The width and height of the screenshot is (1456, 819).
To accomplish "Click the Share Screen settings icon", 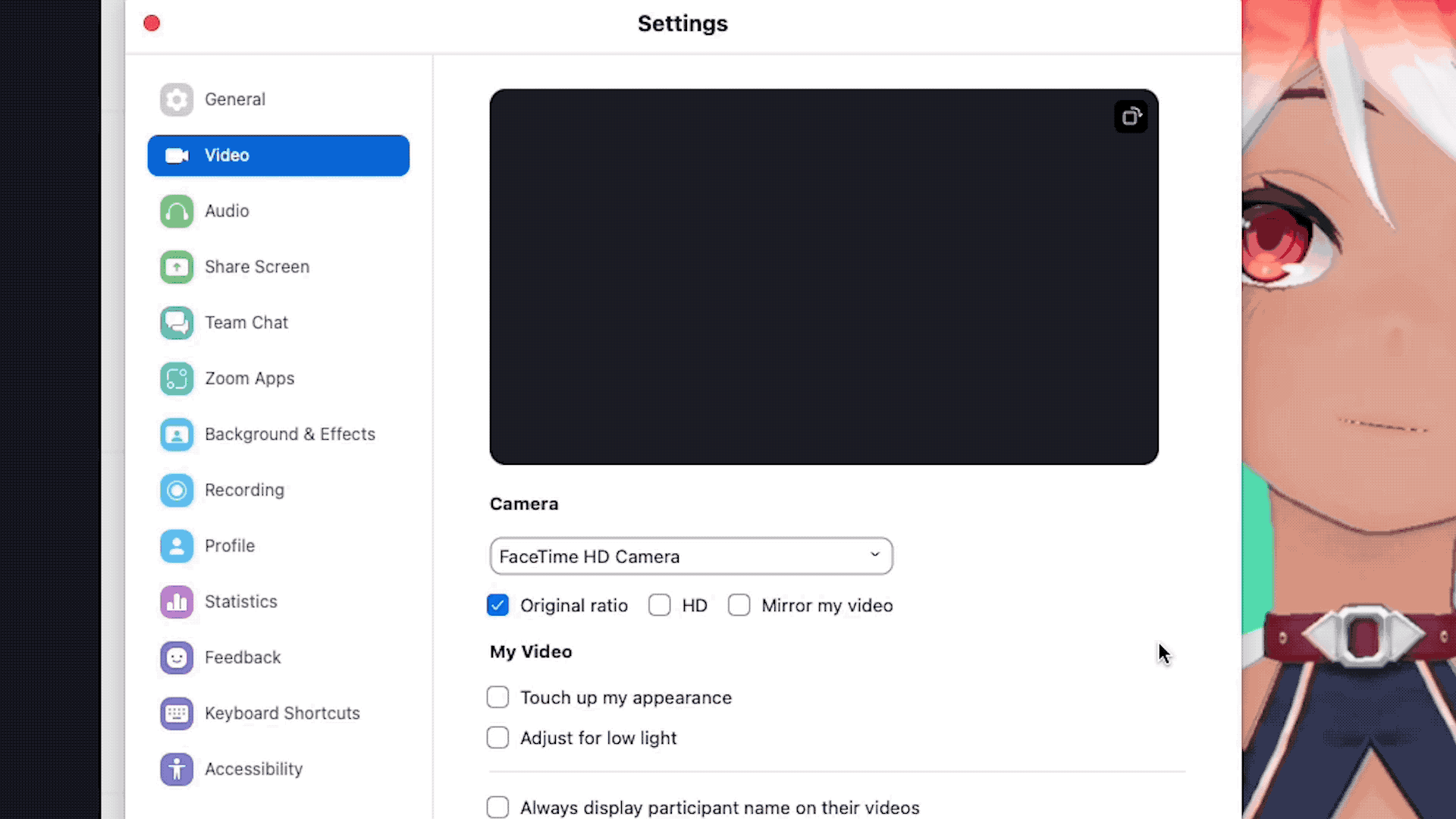I will [176, 267].
